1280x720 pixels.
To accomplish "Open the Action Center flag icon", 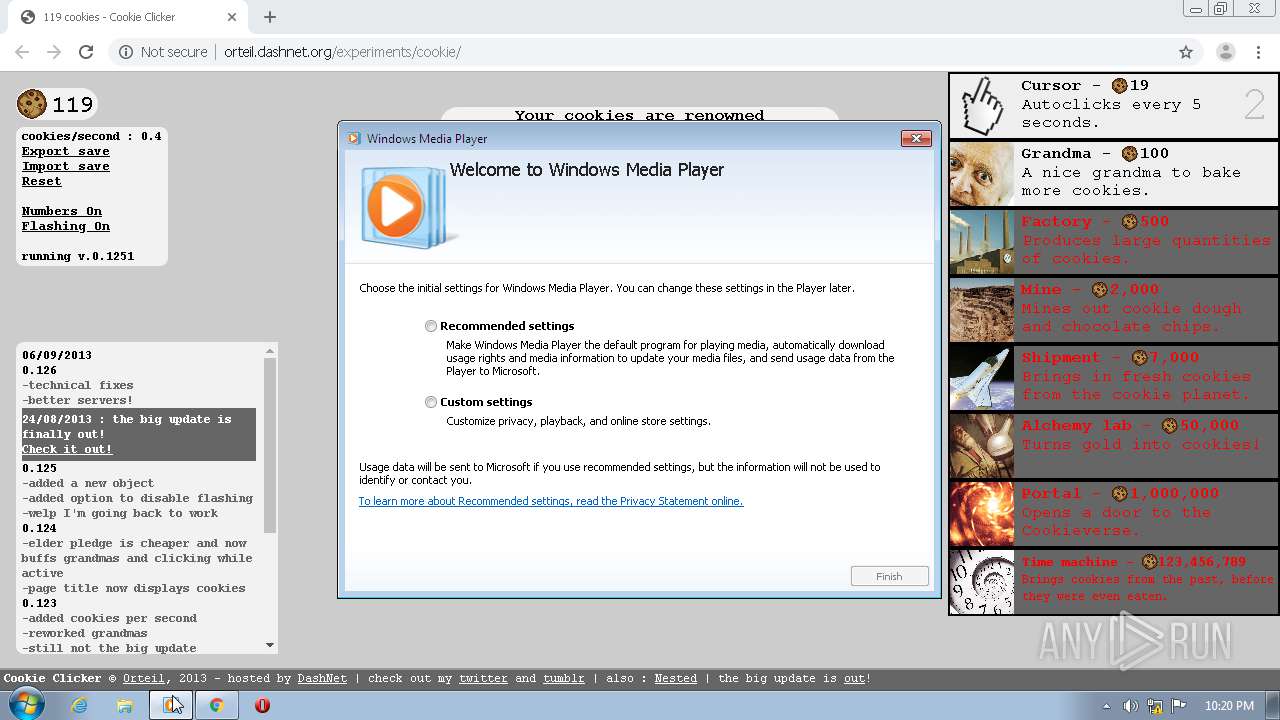I will point(1178,705).
